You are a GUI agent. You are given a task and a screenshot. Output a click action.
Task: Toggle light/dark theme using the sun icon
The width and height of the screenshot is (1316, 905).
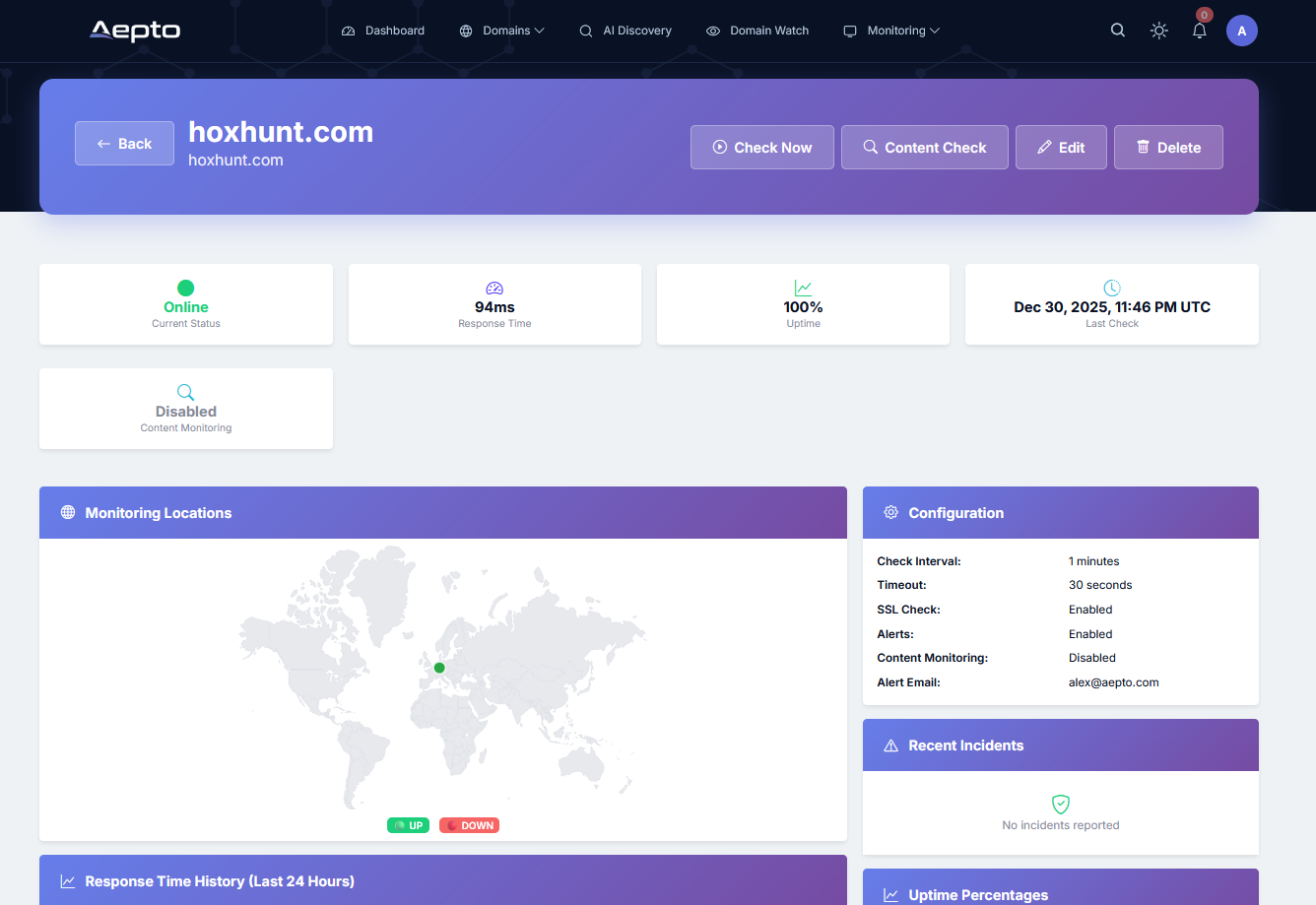pos(1158,31)
